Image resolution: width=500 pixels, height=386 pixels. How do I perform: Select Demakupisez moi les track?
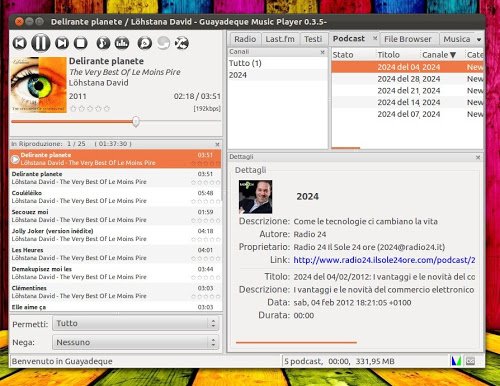(115, 273)
